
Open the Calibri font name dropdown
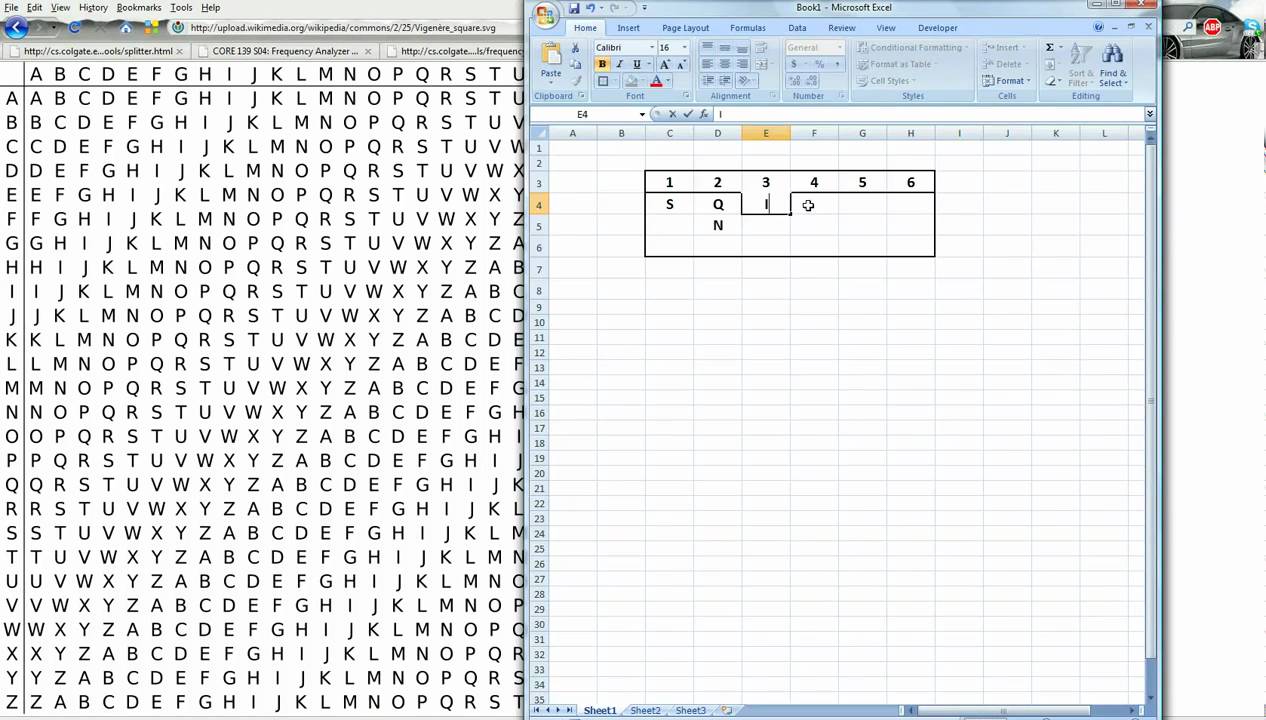[x=652, y=48]
